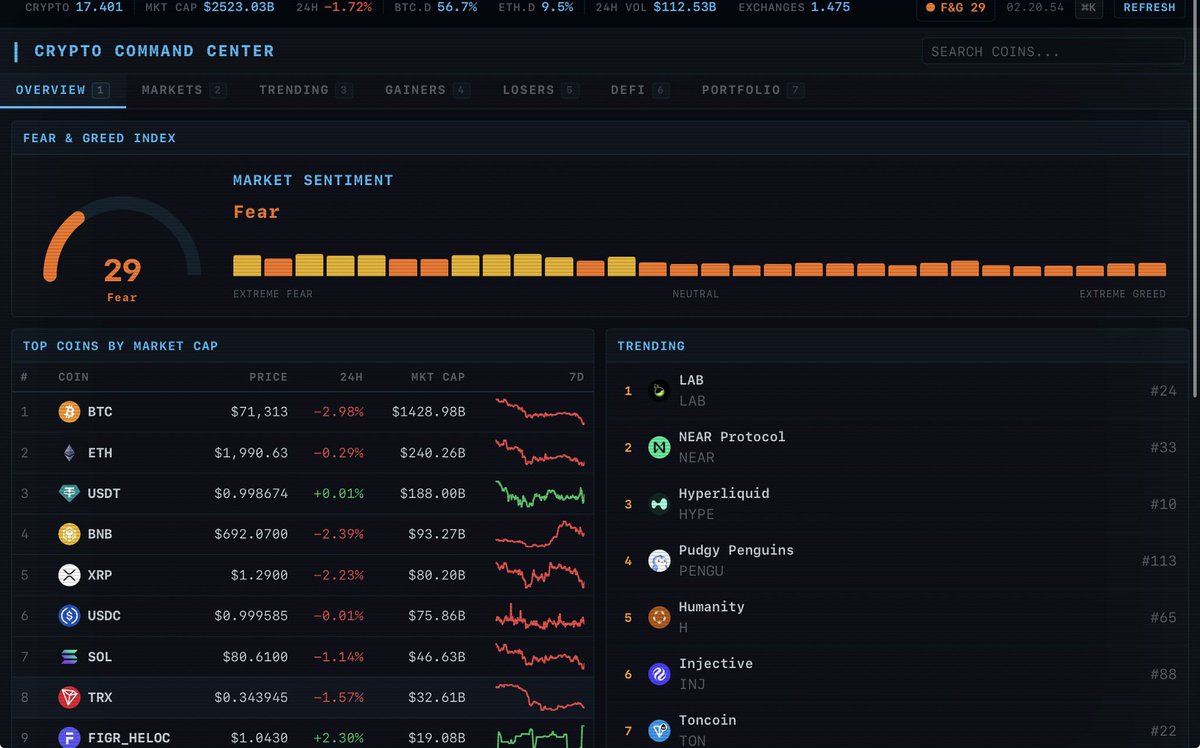Screen dimensions: 1200x748
Task: Sort table by 24H column header
Action: 351,377
